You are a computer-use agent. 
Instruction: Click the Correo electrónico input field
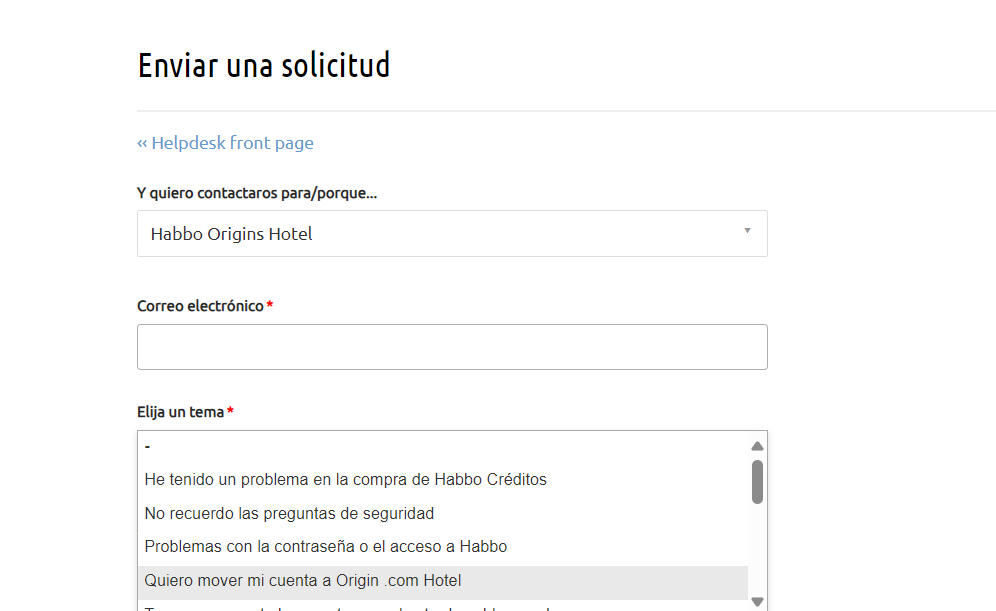click(452, 346)
